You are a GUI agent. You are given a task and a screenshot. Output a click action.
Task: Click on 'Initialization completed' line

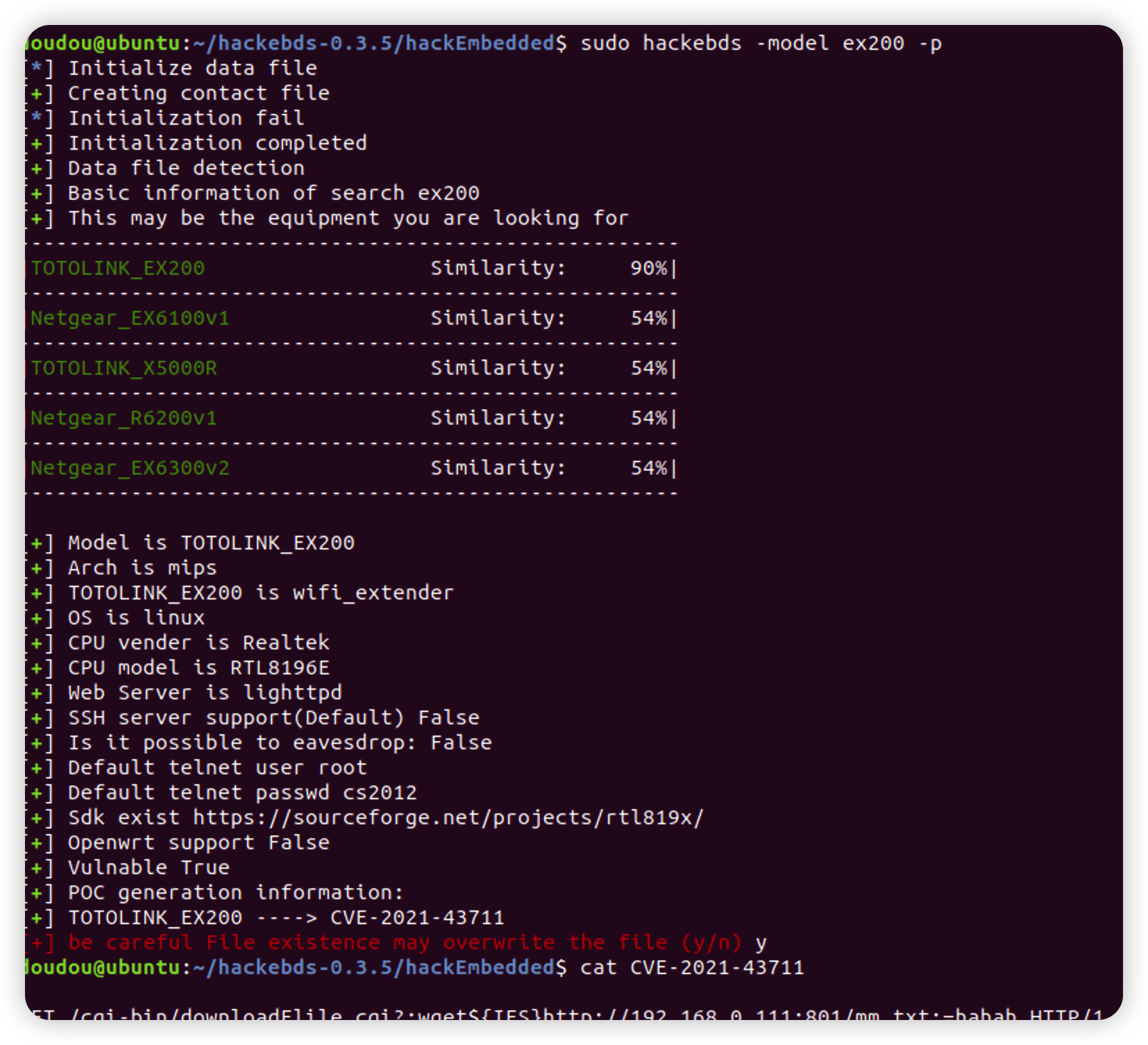pyautogui.click(x=217, y=143)
